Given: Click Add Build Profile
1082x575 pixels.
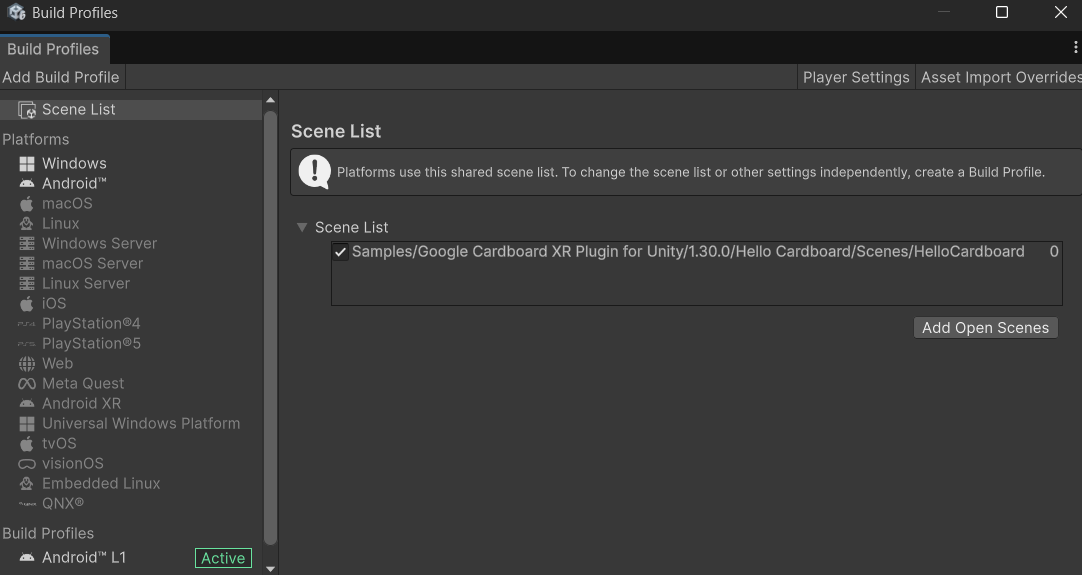Looking at the screenshot, I should click(x=61, y=77).
